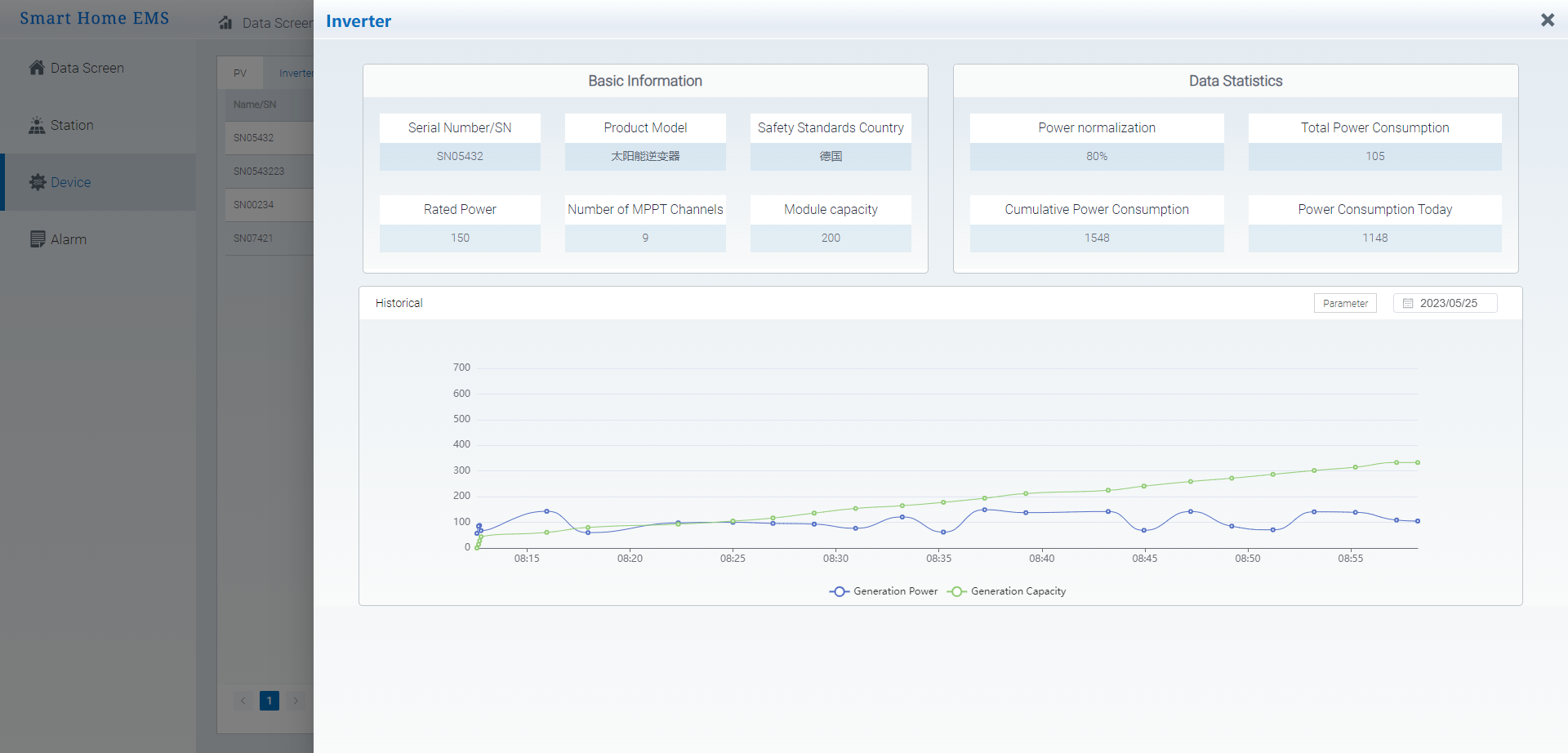Click the previous page arrow

(x=243, y=701)
